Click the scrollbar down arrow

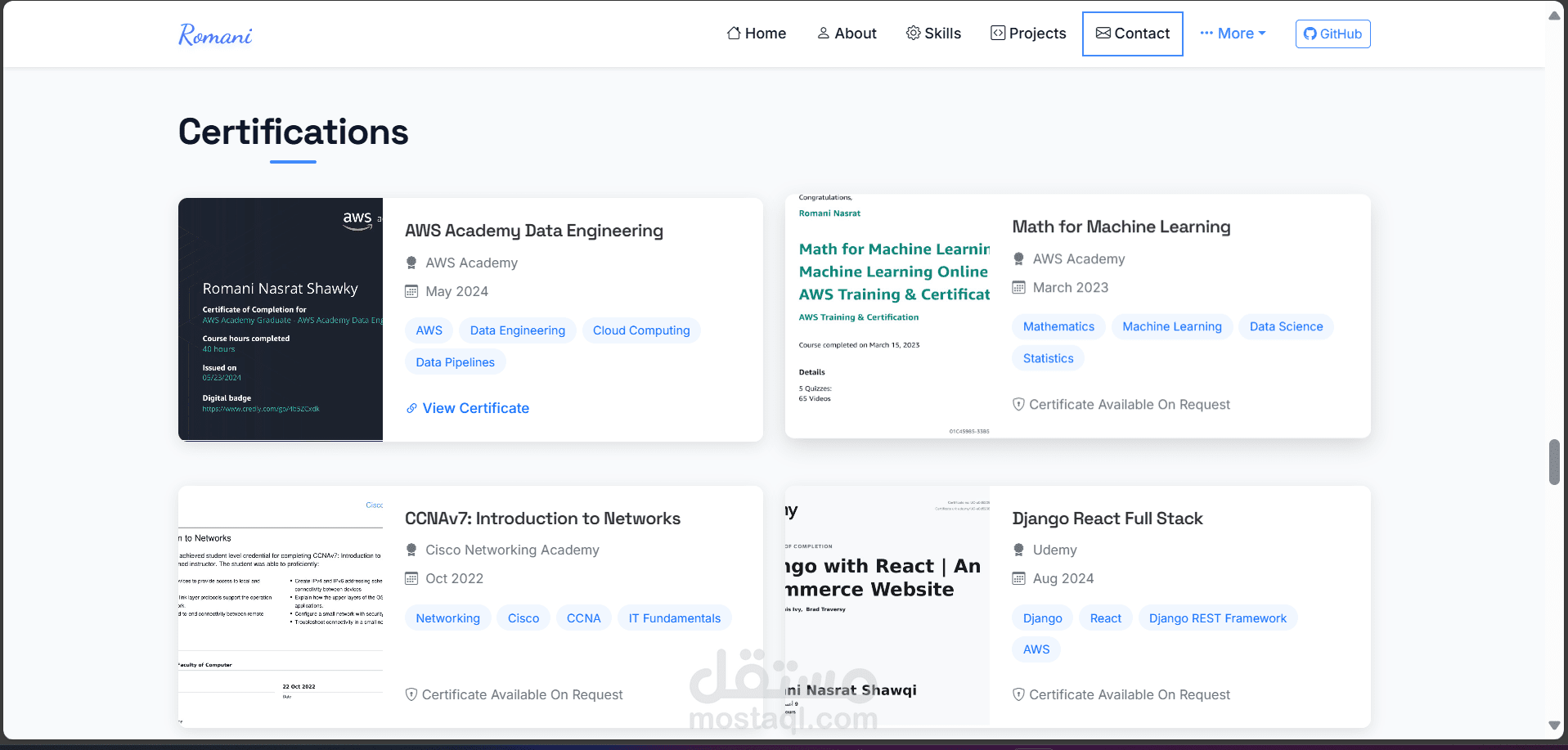[x=1554, y=725]
